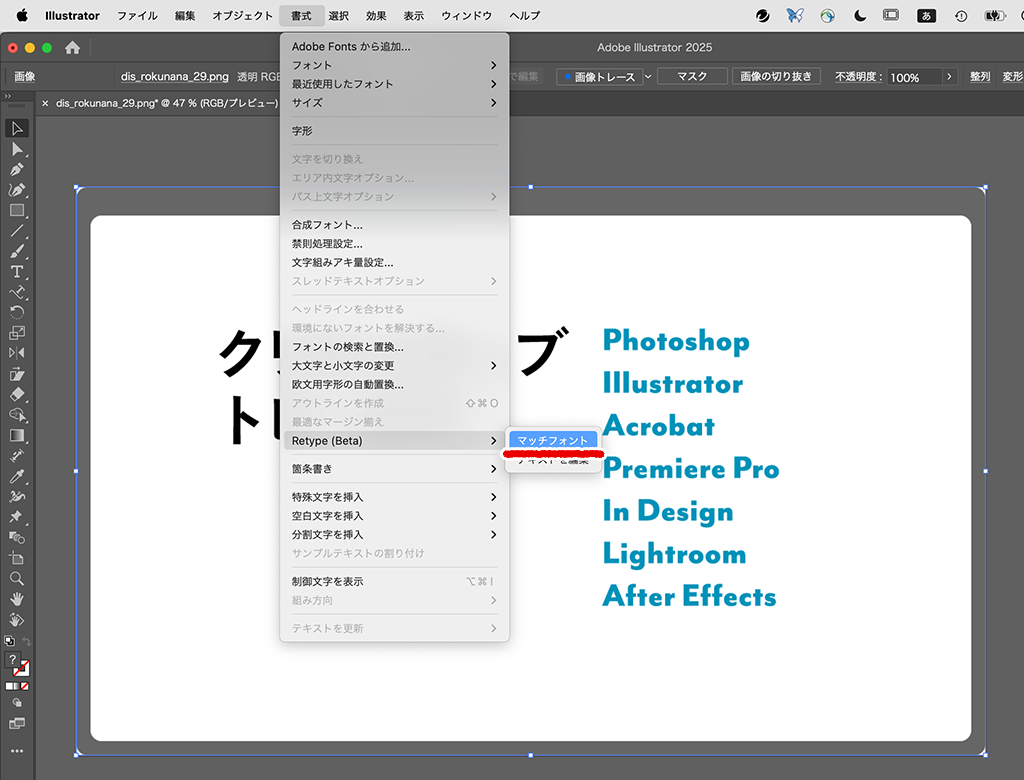The image size is (1024, 780).
Task: Select the Paintbrush tool
Action: pyautogui.click(x=17, y=252)
